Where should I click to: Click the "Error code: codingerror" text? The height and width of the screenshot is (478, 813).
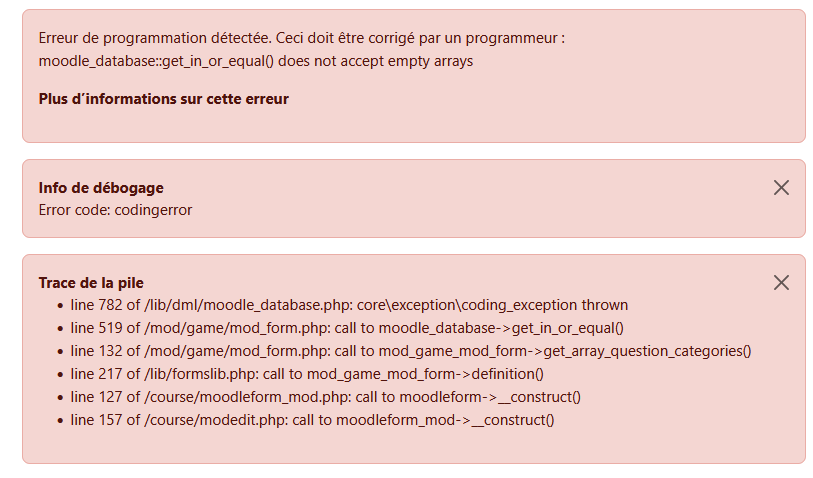tap(115, 210)
